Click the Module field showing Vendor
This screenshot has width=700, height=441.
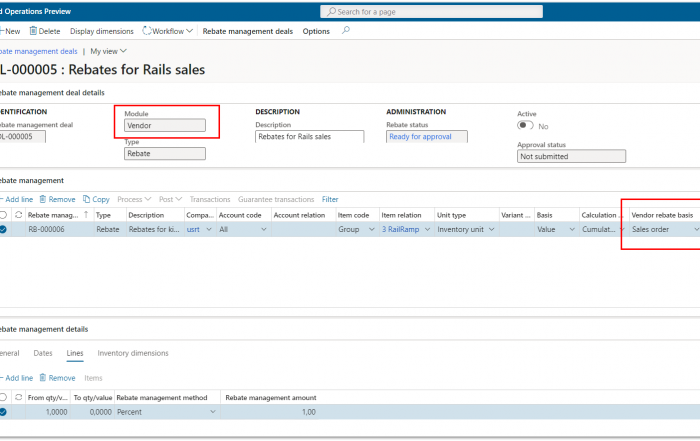pyautogui.click(x=165, y=125)
